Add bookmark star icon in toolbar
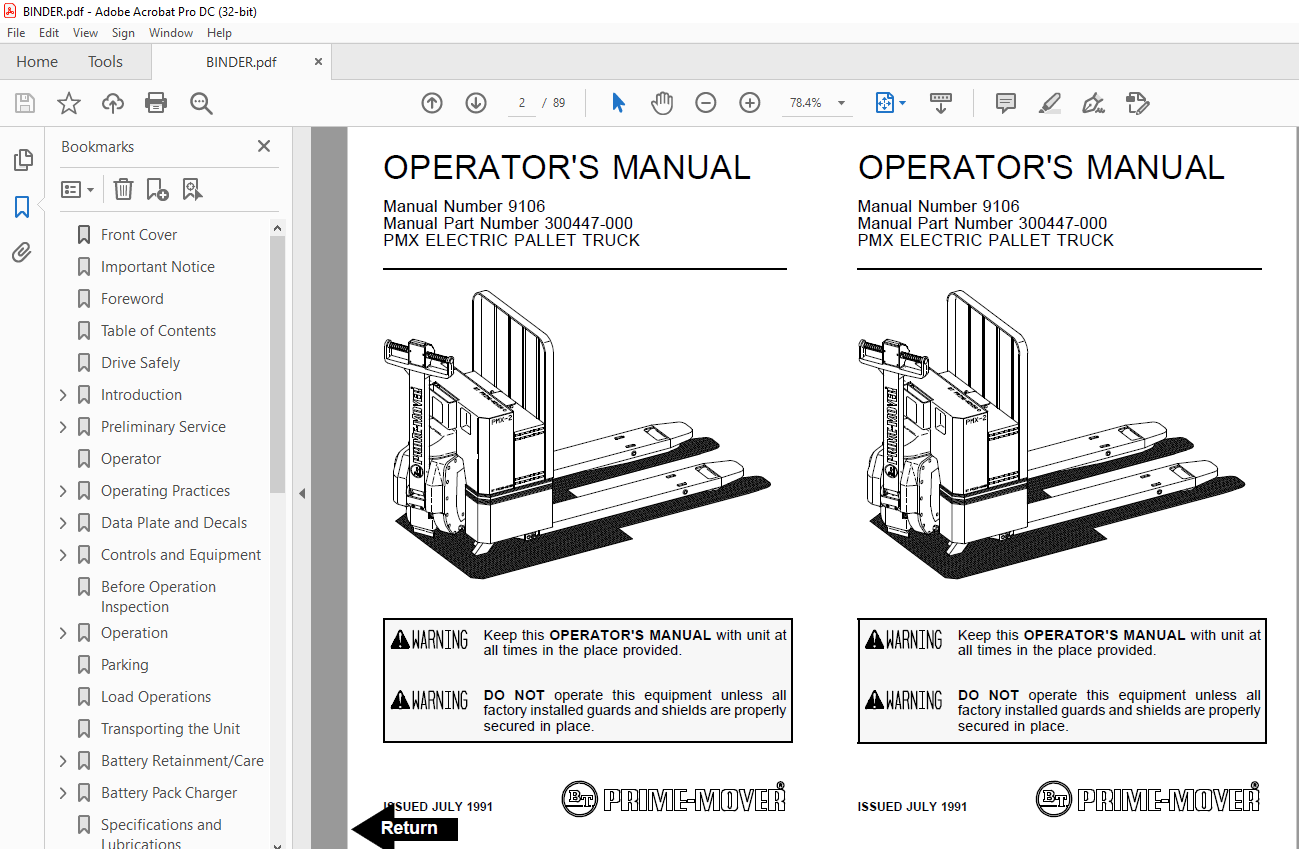The image size is (1299, 849). tap(69, 103)
